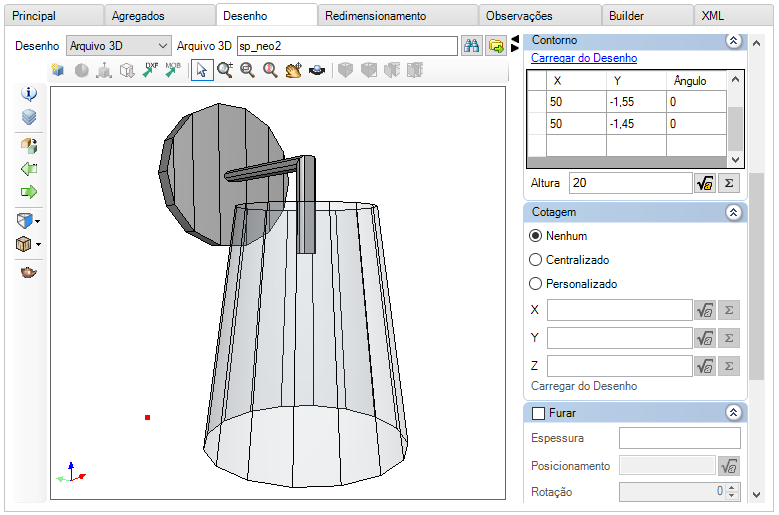Click the contour table scroll down arrow
779x515 pixels.
735,160
